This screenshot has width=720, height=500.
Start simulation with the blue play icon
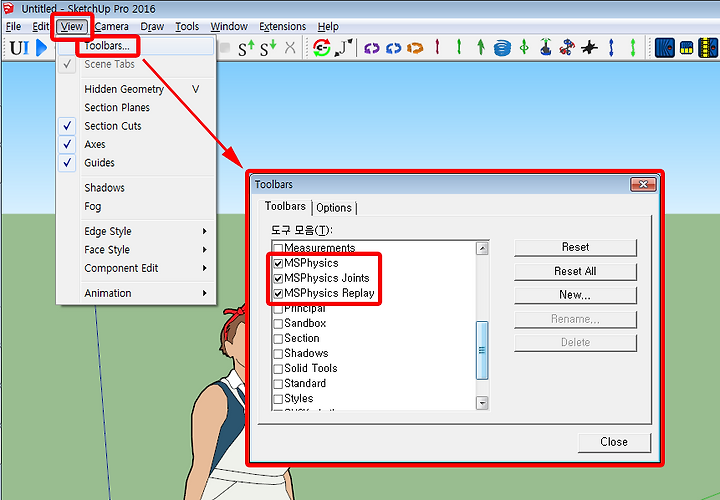[x=41, y=48]
